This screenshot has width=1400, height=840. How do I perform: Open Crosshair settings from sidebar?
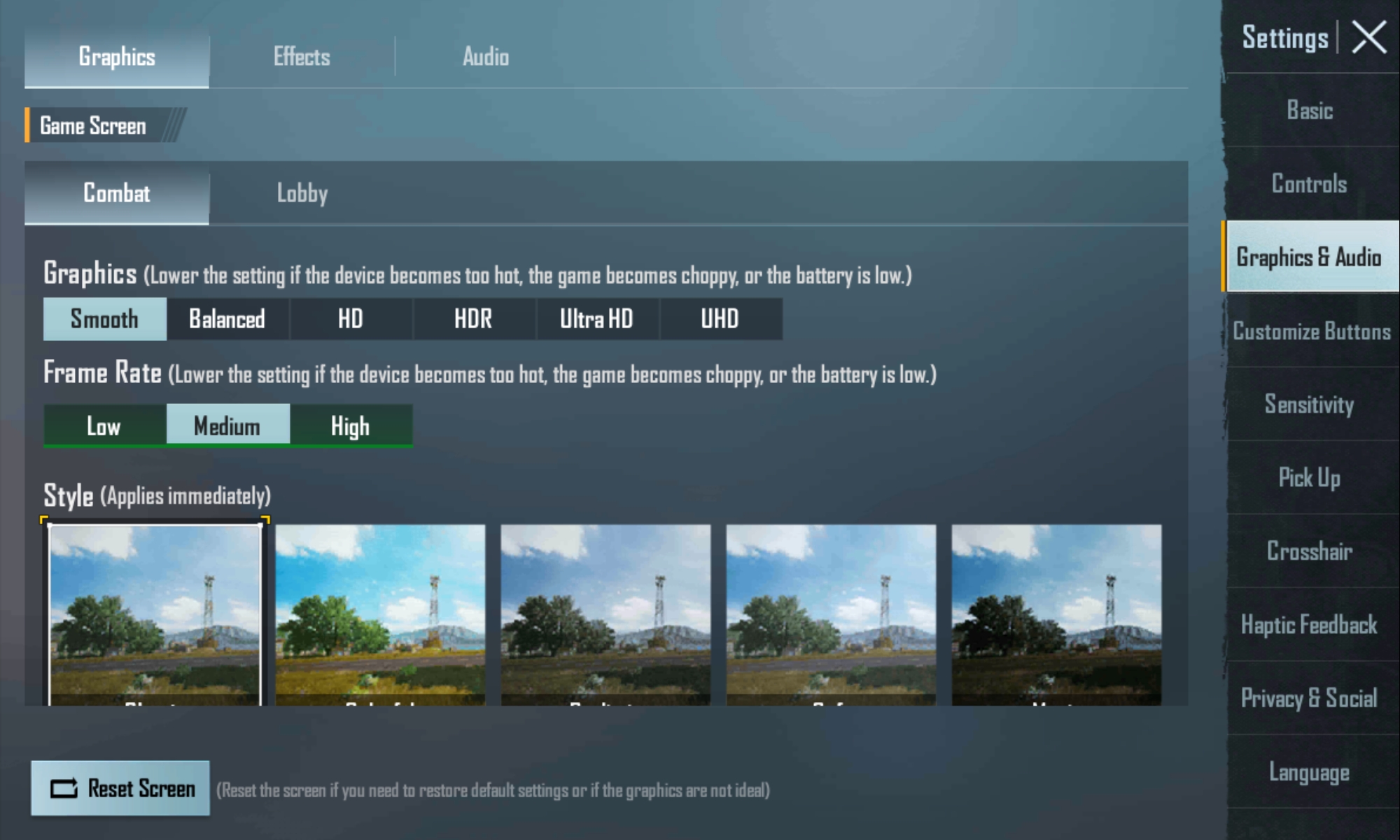click(x=1310, y=551)
